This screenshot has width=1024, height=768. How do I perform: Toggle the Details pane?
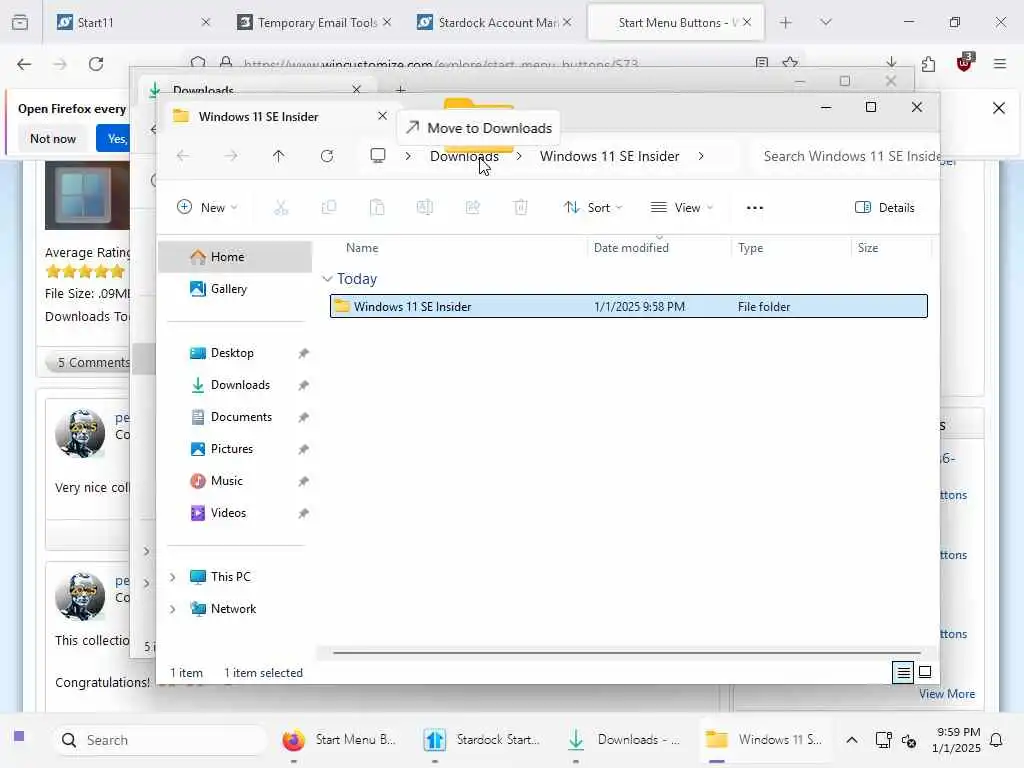885,208
